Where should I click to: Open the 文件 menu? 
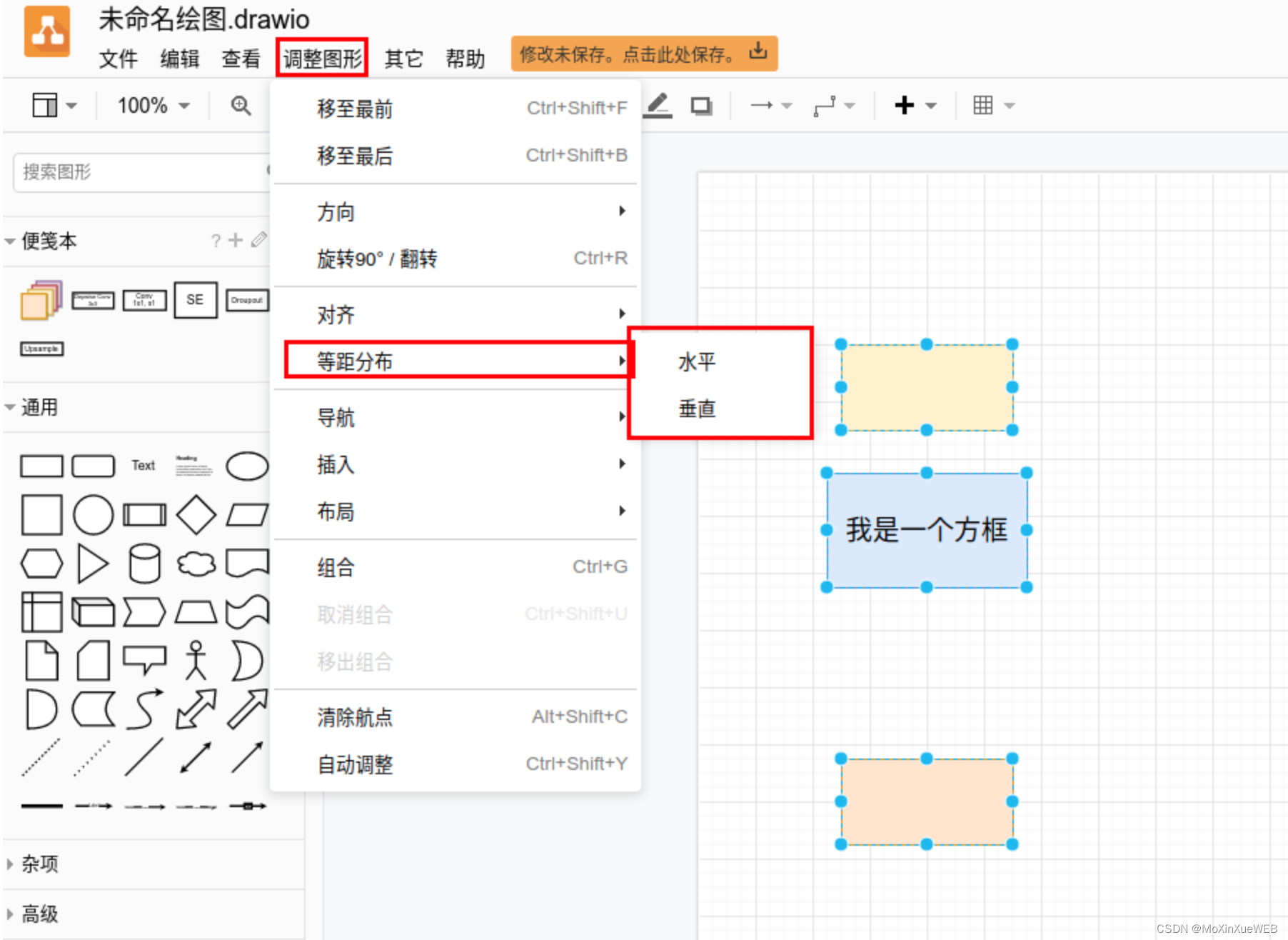[118, 59]
